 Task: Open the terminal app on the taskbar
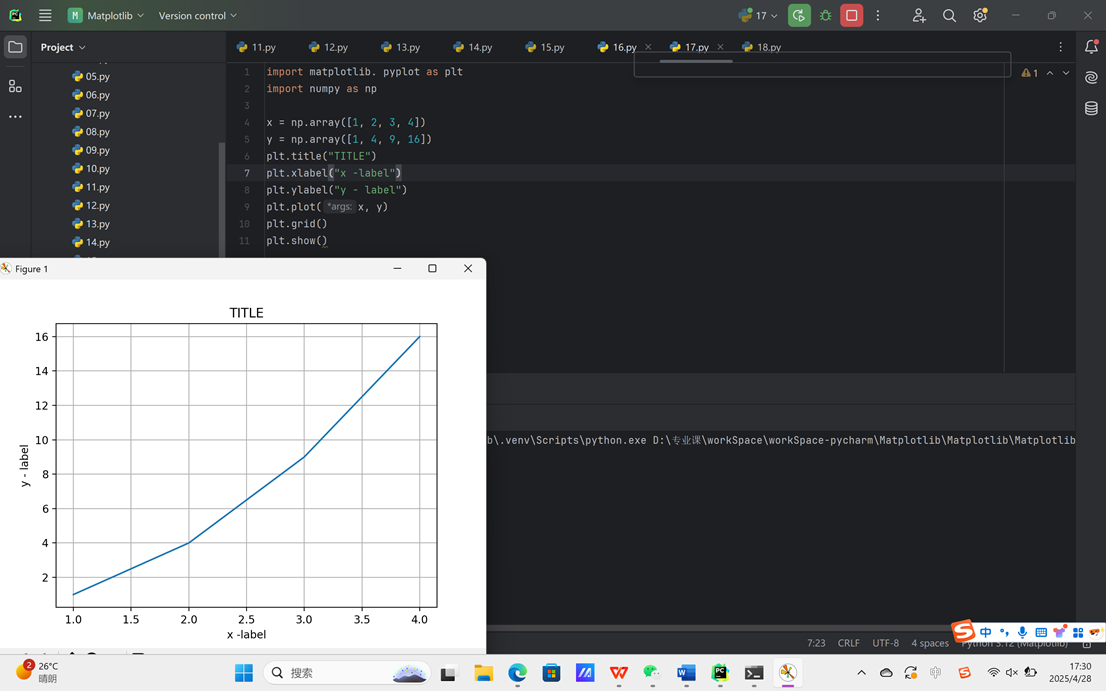pyautogui.click(x=754, y=673)
